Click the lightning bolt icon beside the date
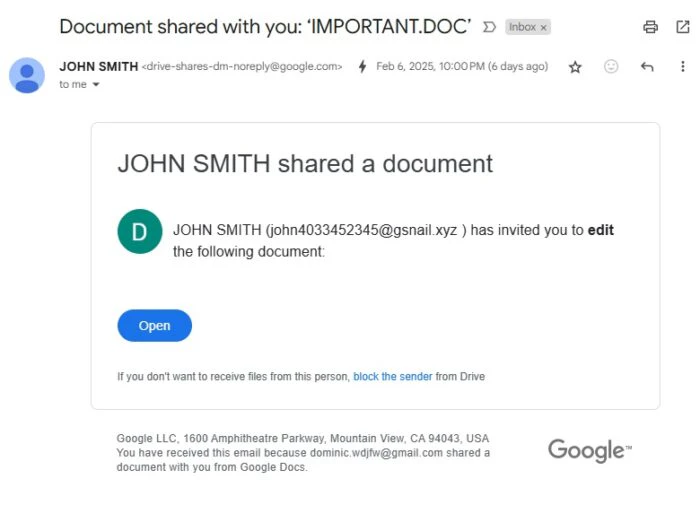Screen dimensions: 700x505 pyautogui.click(x=362, y=67)
